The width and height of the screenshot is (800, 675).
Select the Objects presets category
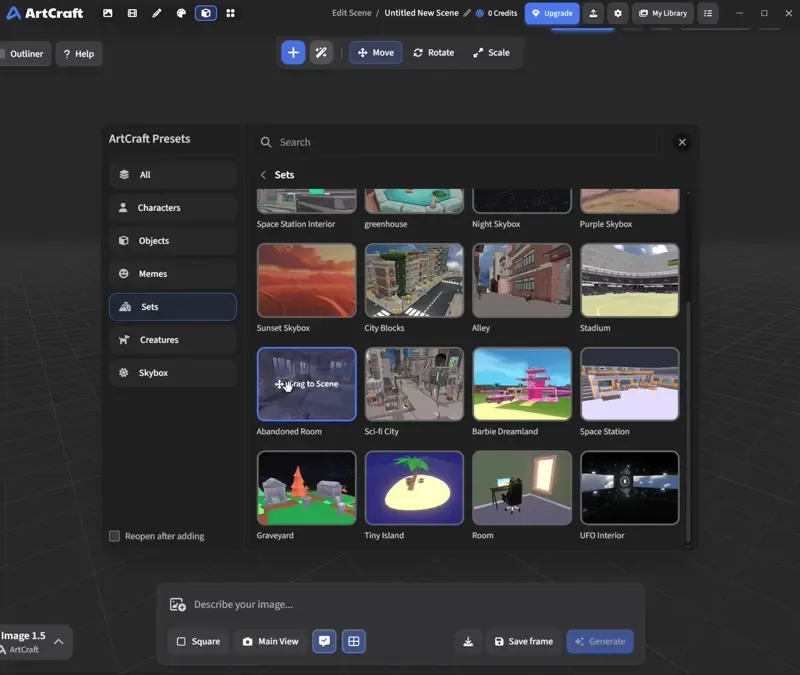[173, 241]
